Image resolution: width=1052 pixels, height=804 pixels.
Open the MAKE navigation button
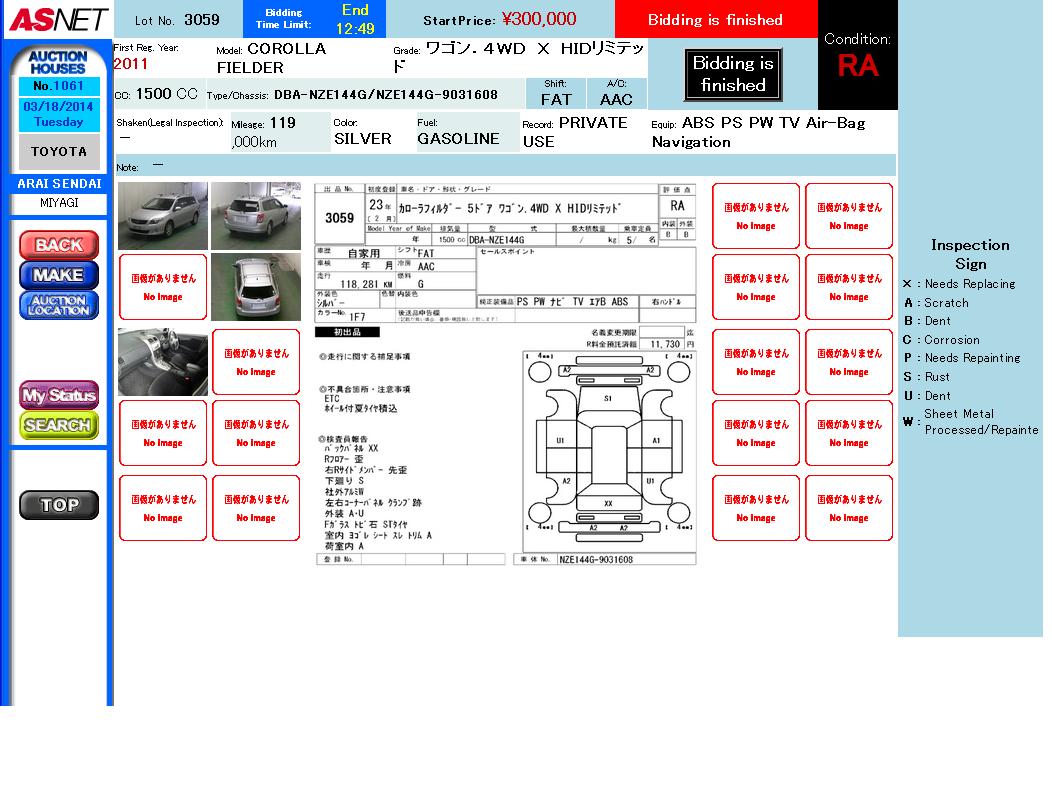coord(59,274)
